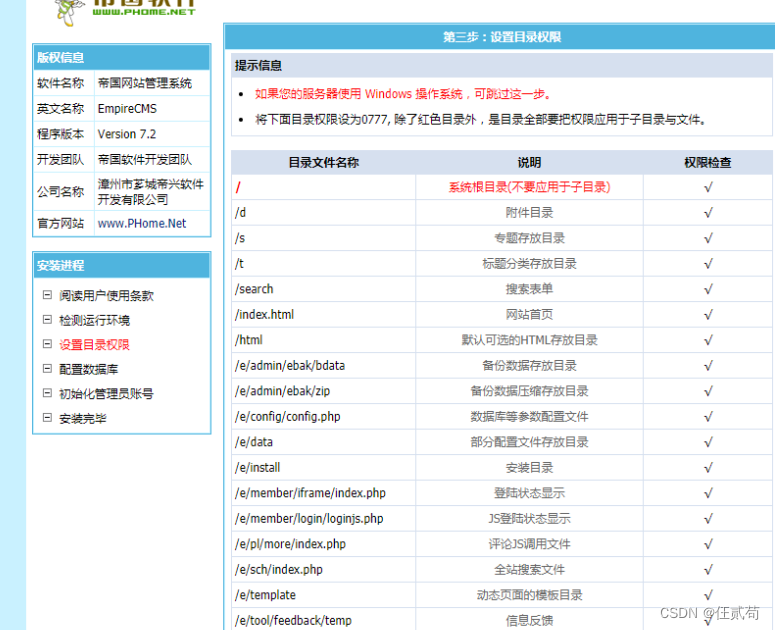Click the 安装进程 panel header
Viewport: 775px width, 630px height.
tap(122, 265)
